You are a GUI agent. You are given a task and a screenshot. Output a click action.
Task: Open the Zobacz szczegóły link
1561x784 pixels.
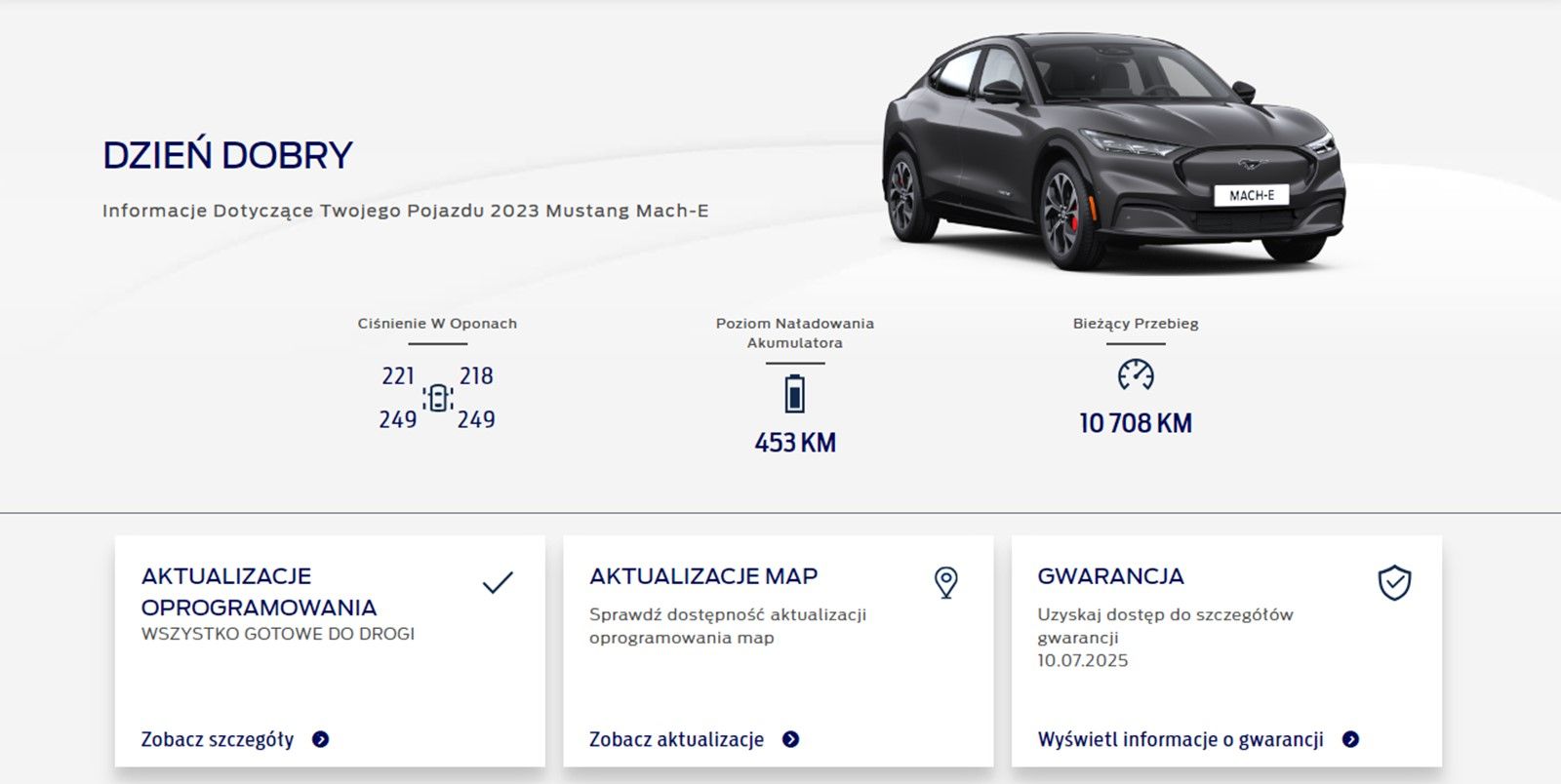coord(218,739)
